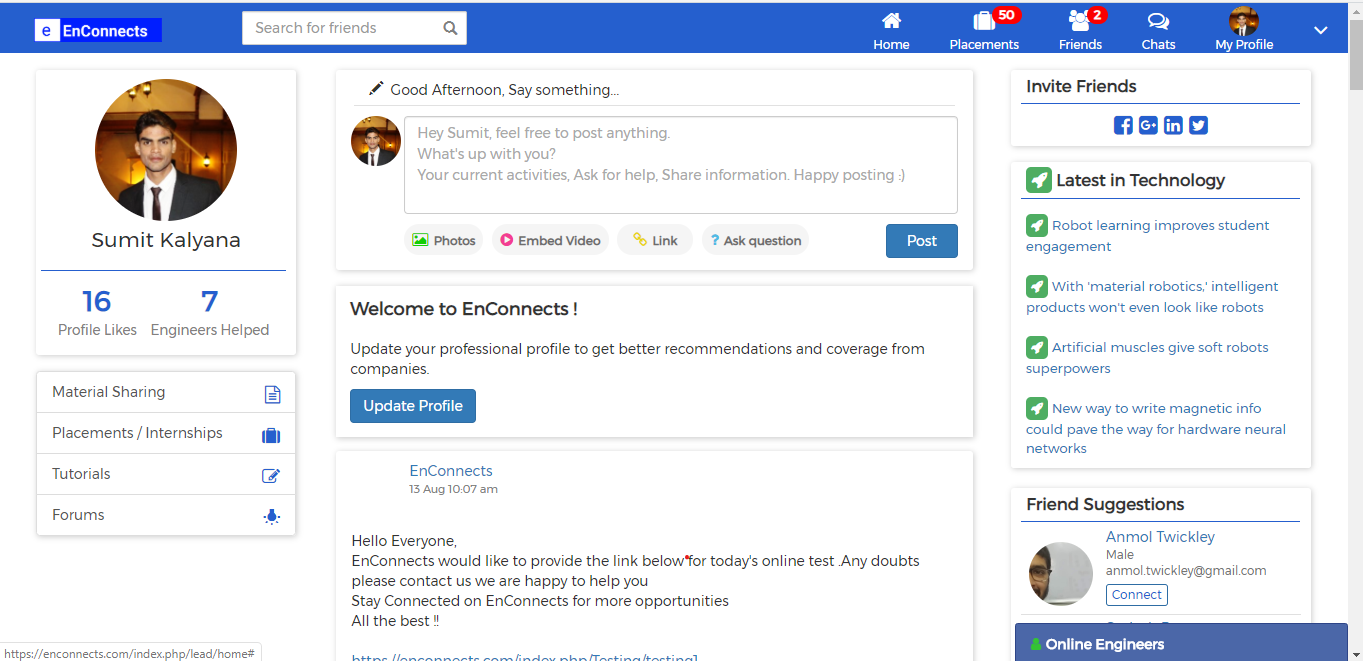This screenshot has height=661, width=1363.
Task: Click the small avatar beside post box
Action: pyautogui.click(x=376, y=141)
